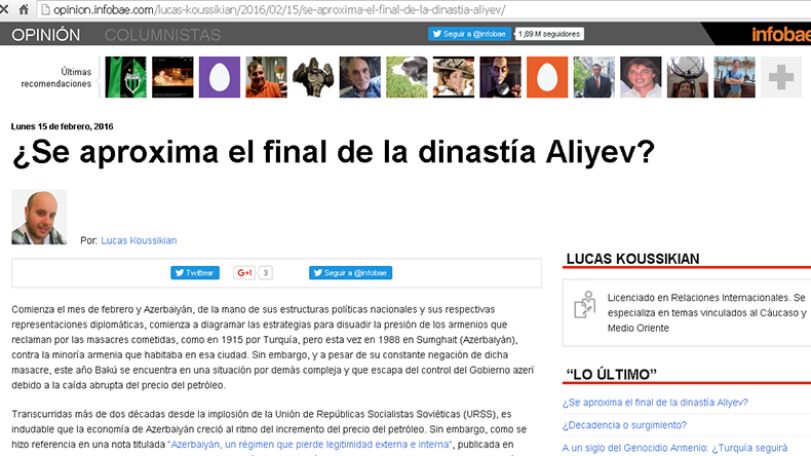811x456 pixels.
Task: Click the G+1 share button
Action: tap(244, 272)
